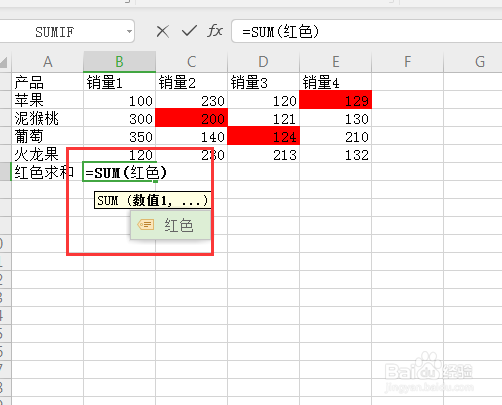Click cell with value 350
Viewport: 502px width, 405px height.
coord(119,136)
